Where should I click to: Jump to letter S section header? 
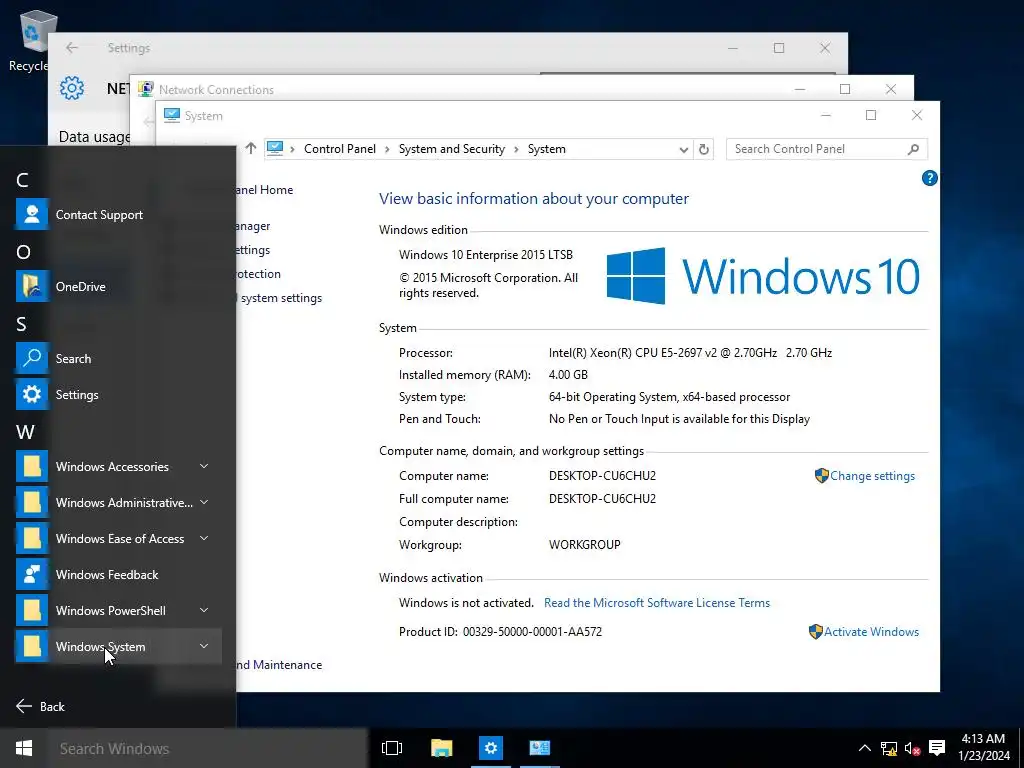click(x=22, y=324)
